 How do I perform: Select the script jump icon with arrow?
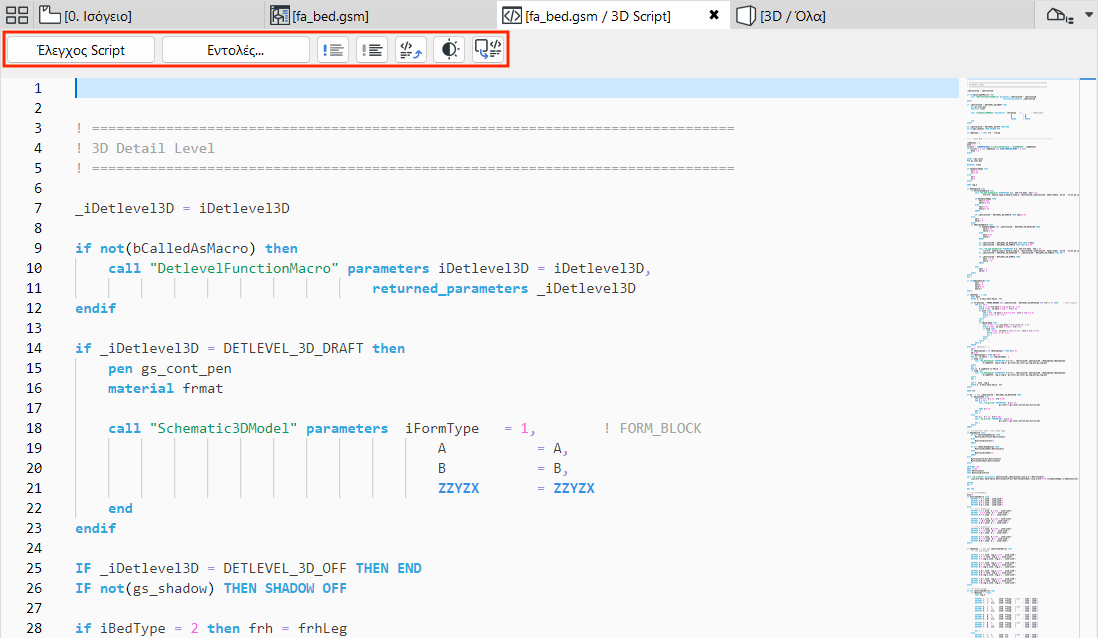click(410, 48)
